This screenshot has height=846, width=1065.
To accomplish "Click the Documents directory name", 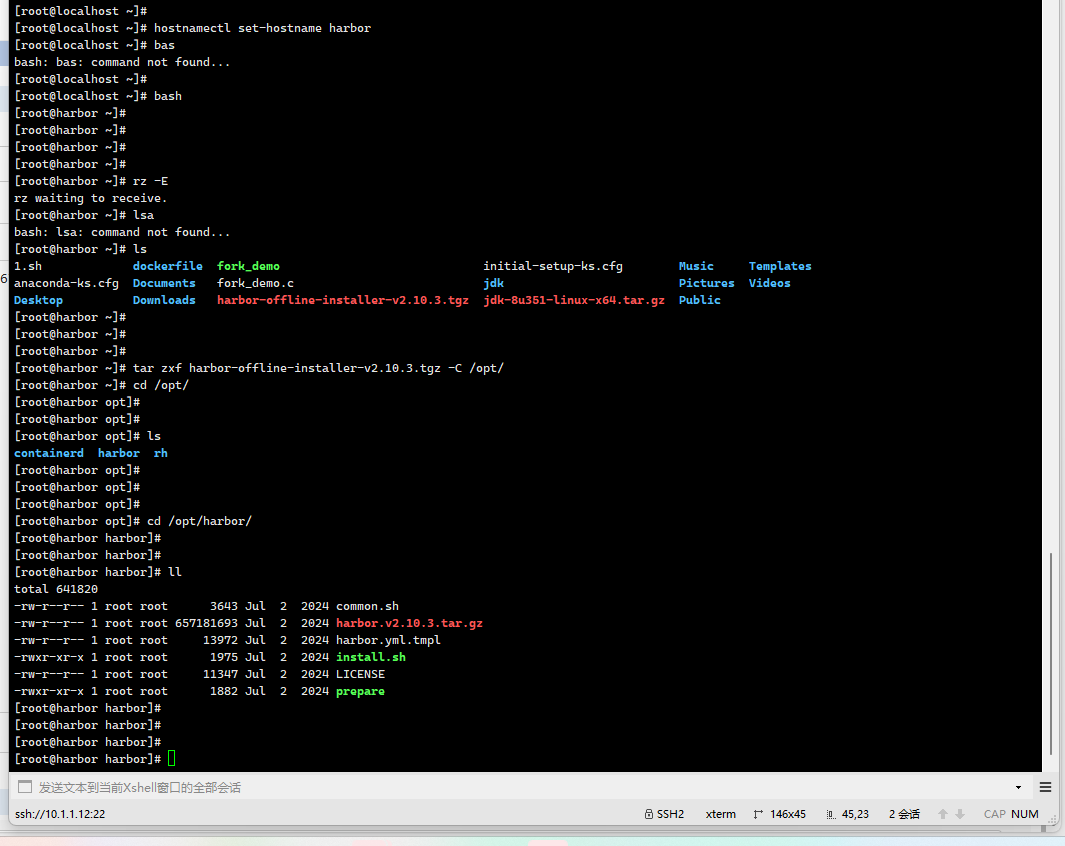I will tap(164, 283).
